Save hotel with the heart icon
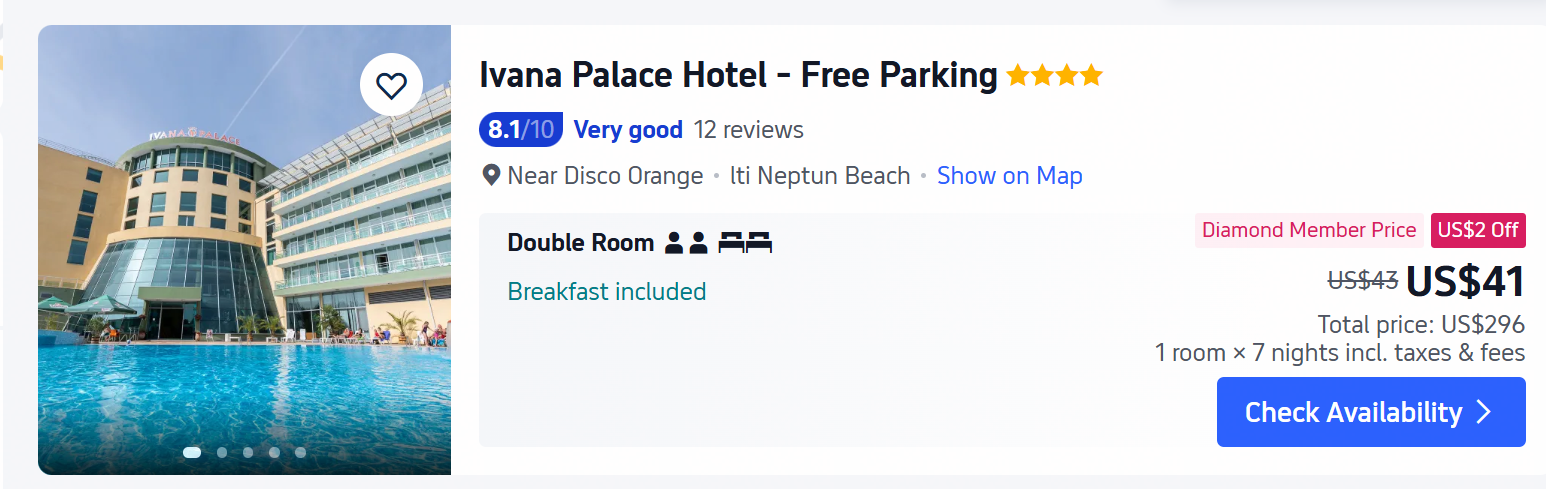Image resolution: width=1546 pixels, height=489 pixels. 391,85
